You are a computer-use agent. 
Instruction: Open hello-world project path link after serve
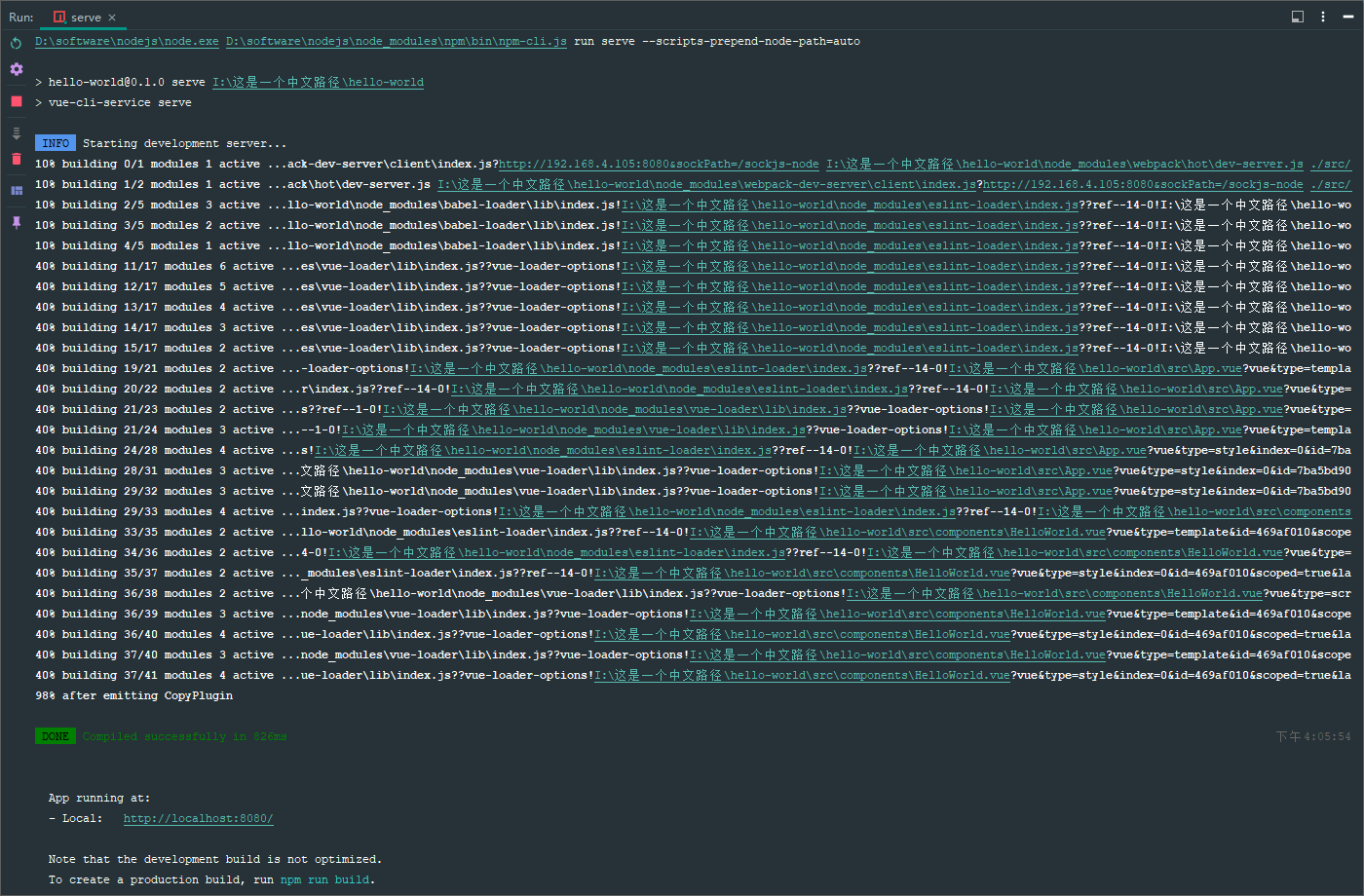[318, 83]
